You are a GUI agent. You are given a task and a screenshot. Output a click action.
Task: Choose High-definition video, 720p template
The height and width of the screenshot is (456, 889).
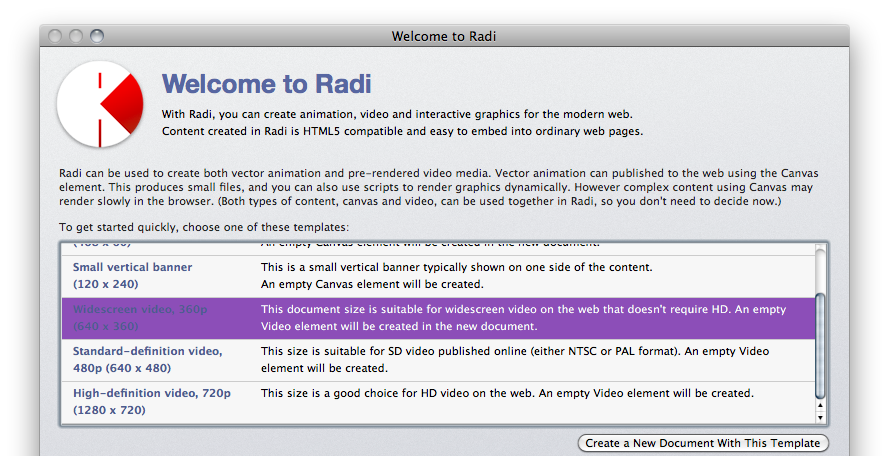click(438, 402)
